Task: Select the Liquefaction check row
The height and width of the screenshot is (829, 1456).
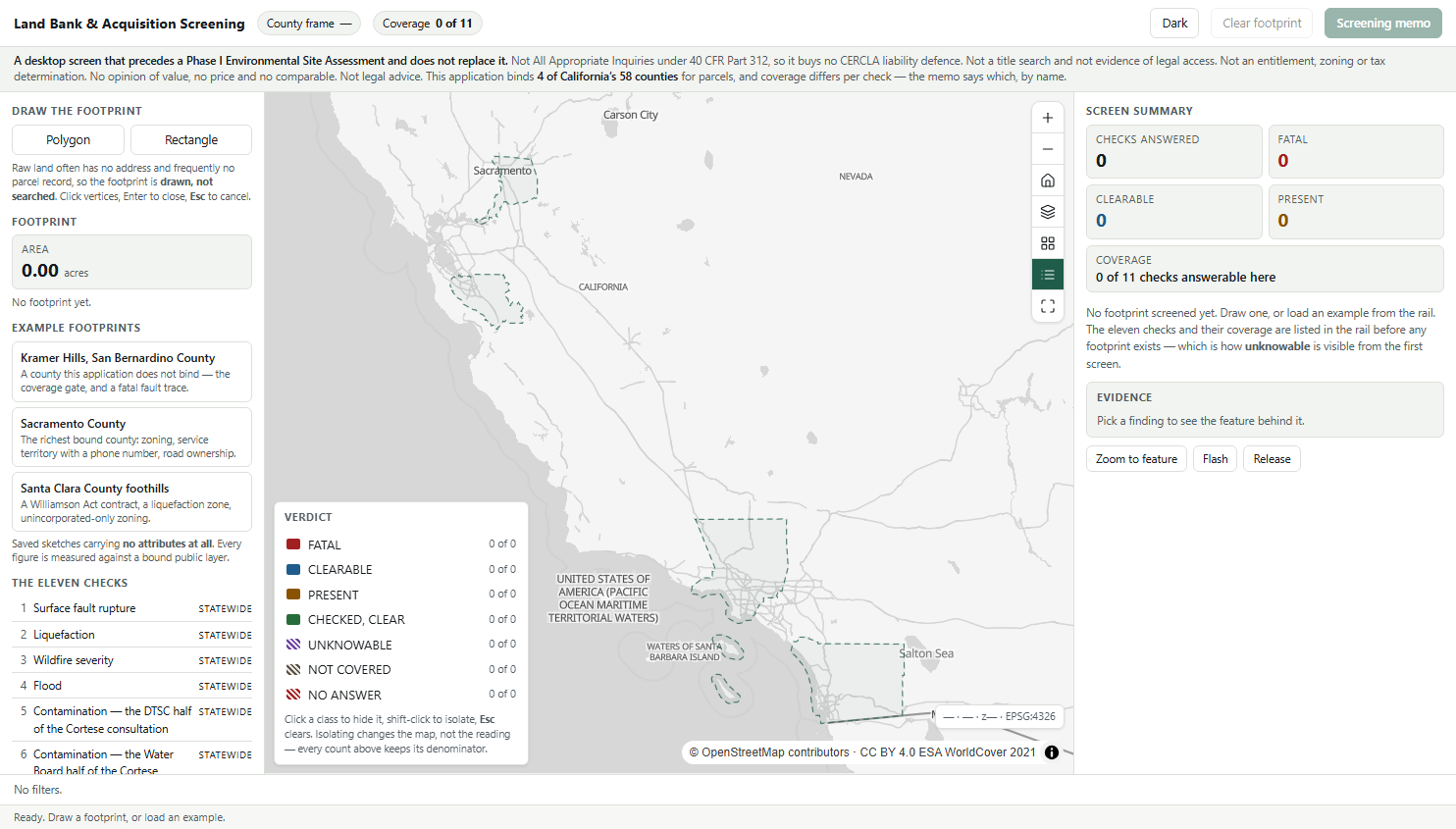Action: [131, 635]
